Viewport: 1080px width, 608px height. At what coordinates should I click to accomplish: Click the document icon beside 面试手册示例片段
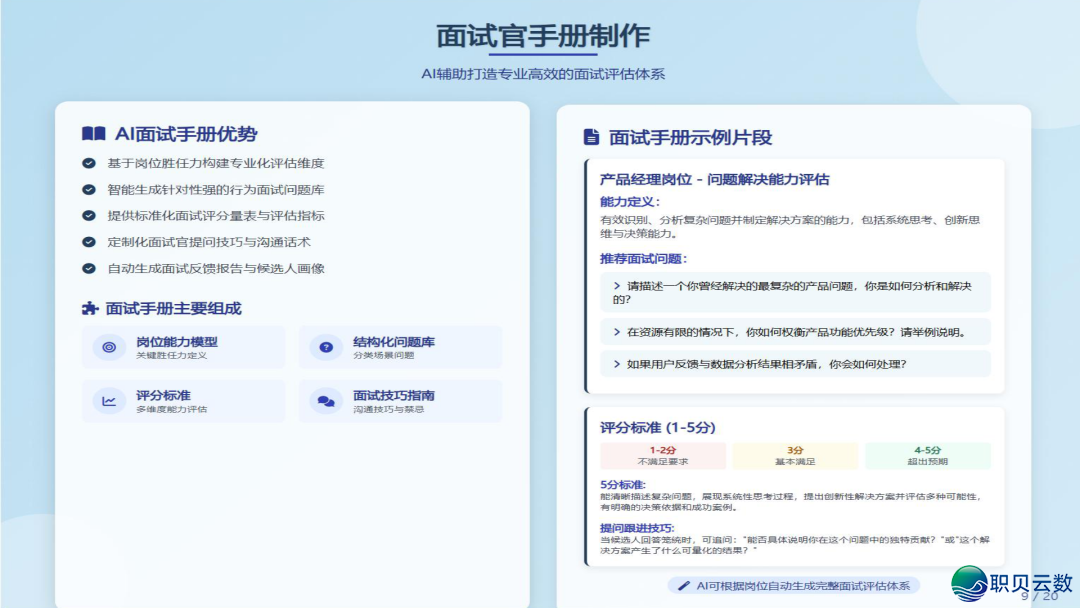591,137
